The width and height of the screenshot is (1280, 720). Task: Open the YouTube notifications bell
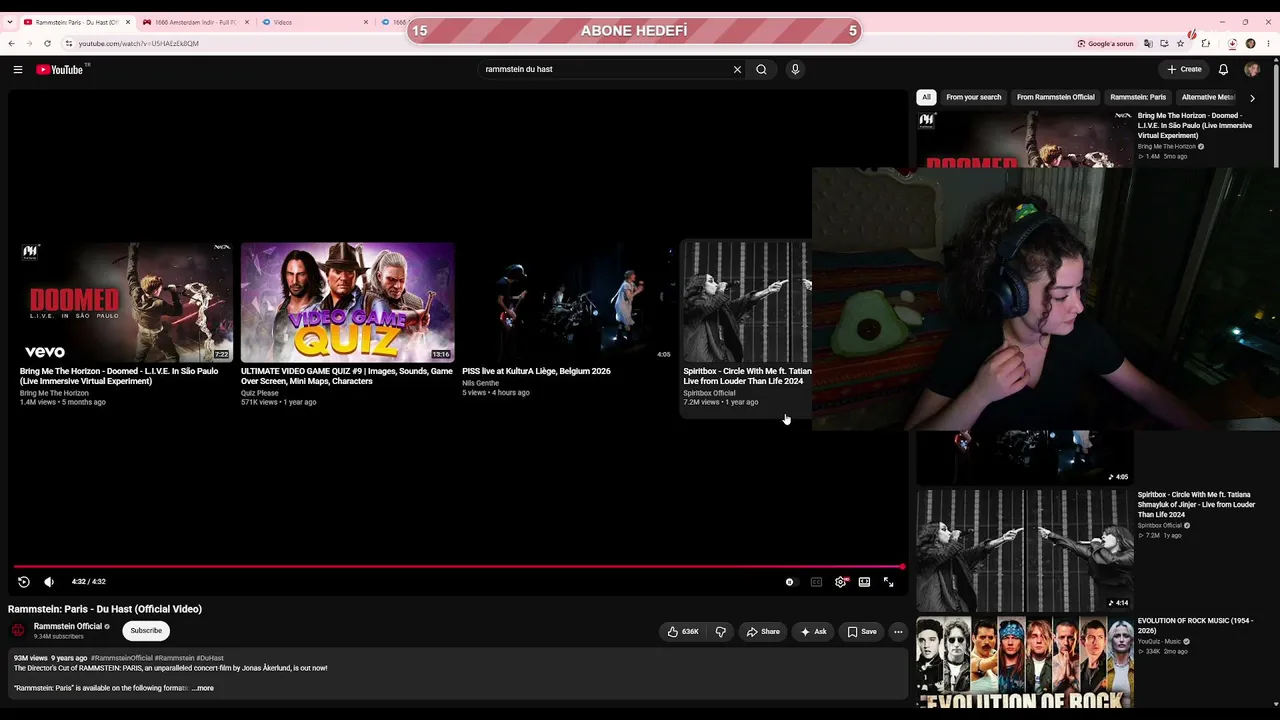click(x=1223, y=70)
